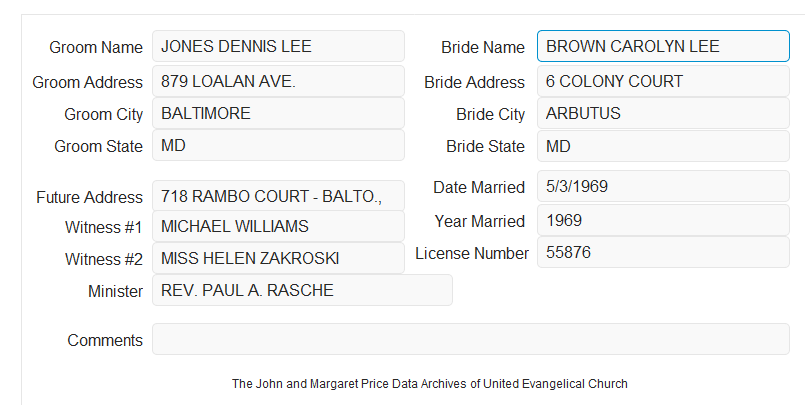Viewport: 805px width, 405px height.
Task: Click the Witness #2 field MISS HELEN ZAKROSKI
Action: (x=278, y=258)
